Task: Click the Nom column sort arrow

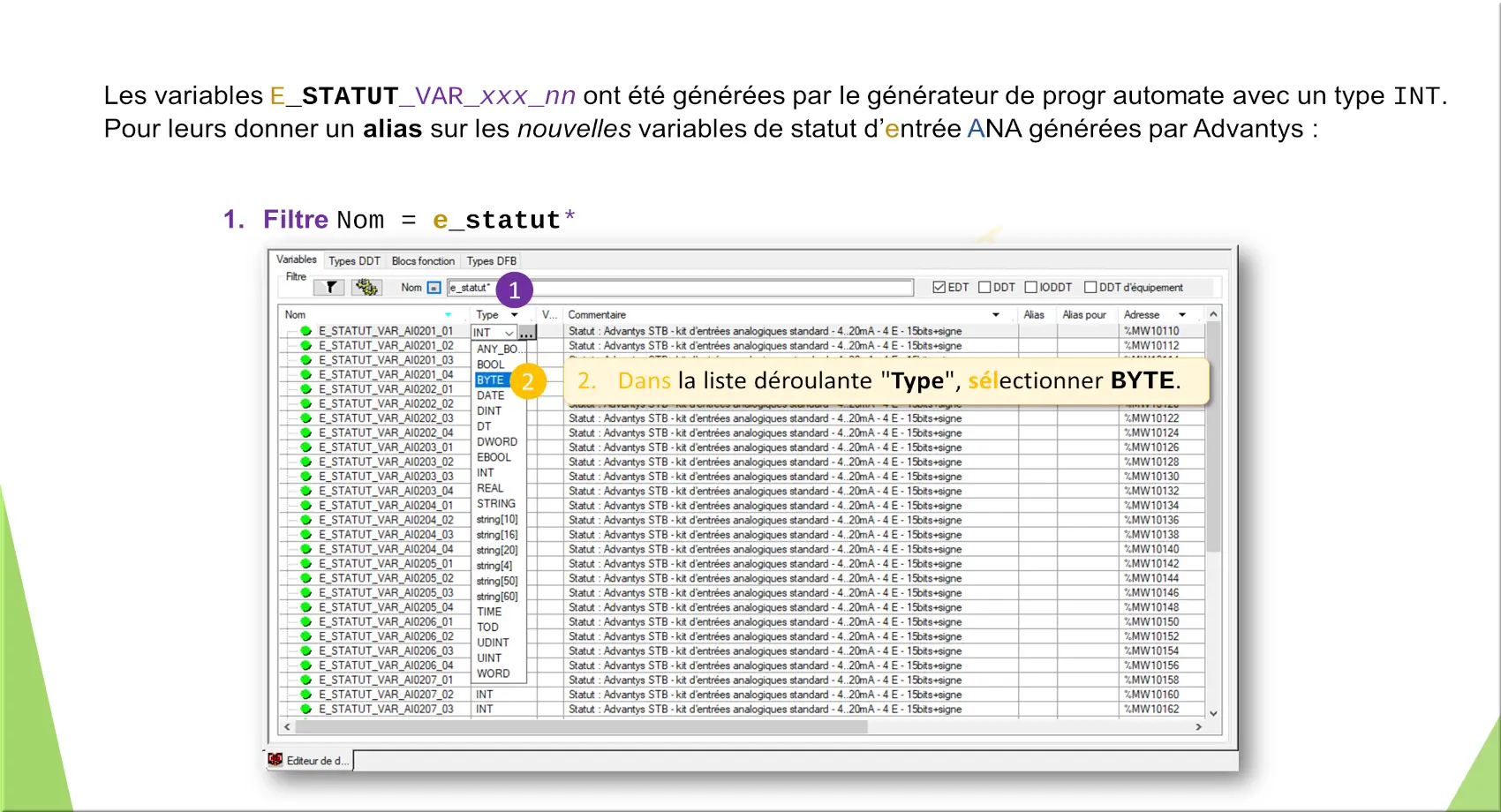Action: [x=448, y=315]
